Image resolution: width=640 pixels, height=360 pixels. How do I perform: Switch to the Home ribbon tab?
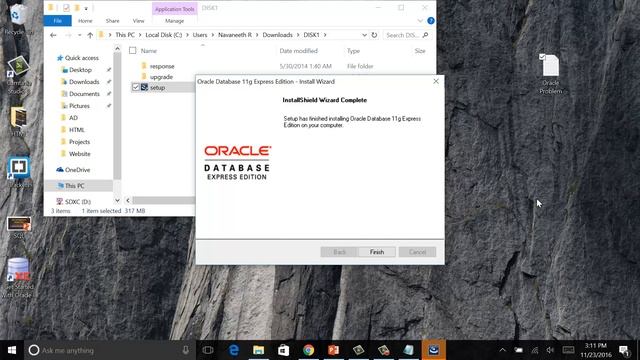[85, 20]
